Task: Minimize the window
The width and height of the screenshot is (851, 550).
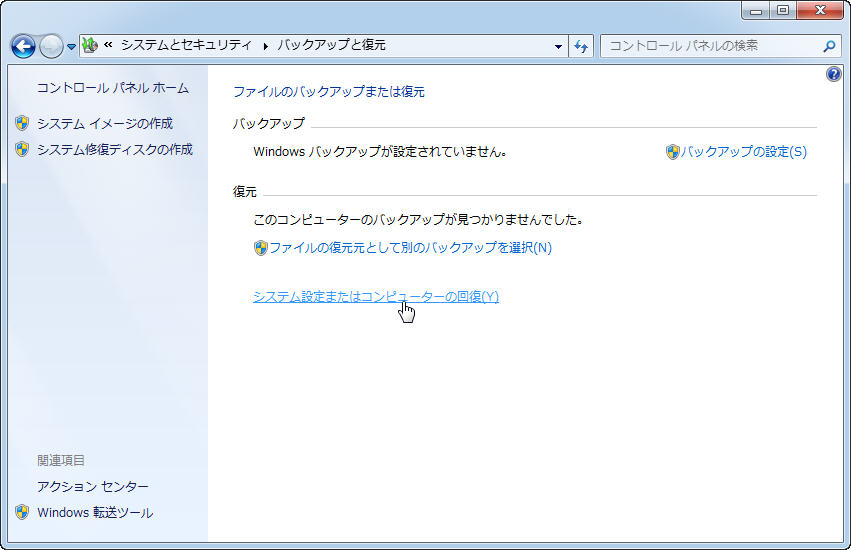Action: (x=755, y=10)
